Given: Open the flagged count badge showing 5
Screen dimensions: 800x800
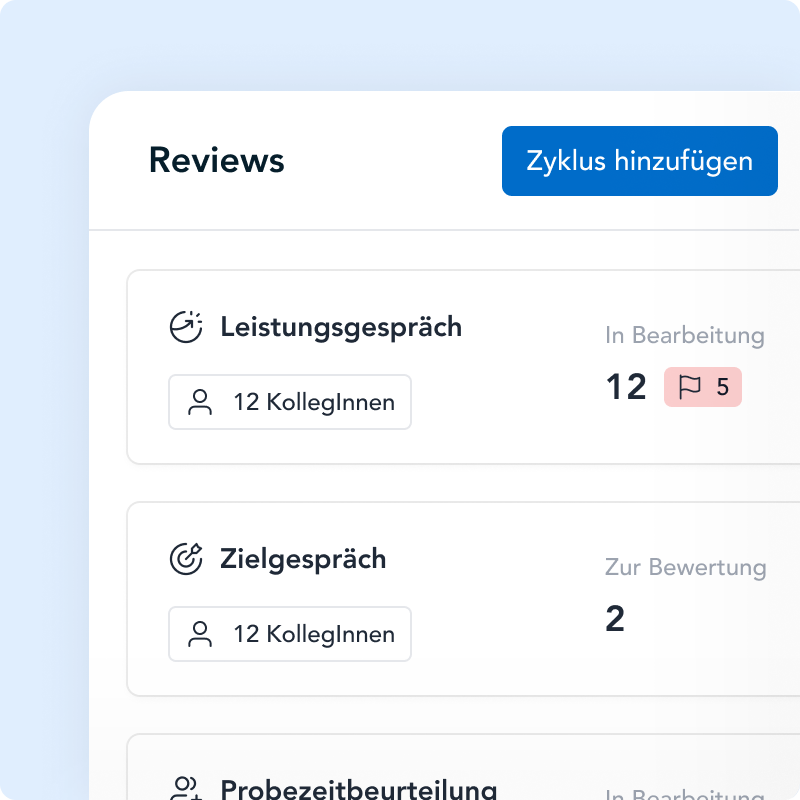Looking at the screenshot, I should click(703, 387).
